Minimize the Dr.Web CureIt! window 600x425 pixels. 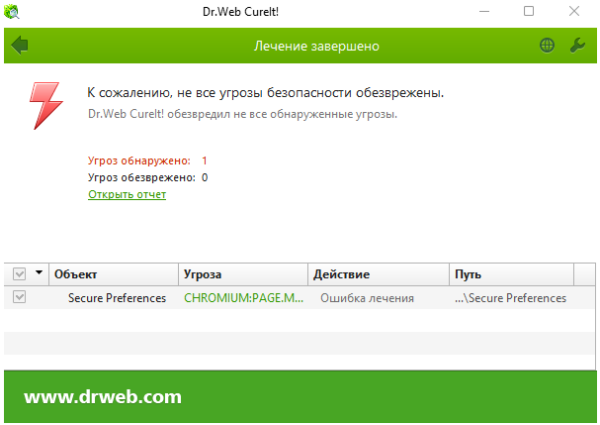pos(484,11)
